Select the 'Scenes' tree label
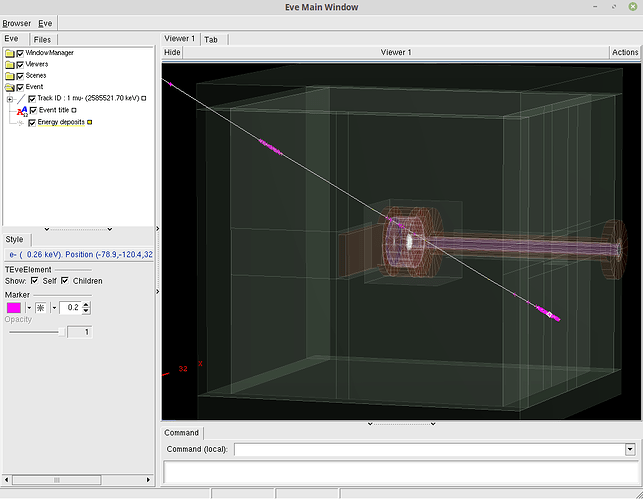This screenshot has height=499, width=643. click(36, 75)
